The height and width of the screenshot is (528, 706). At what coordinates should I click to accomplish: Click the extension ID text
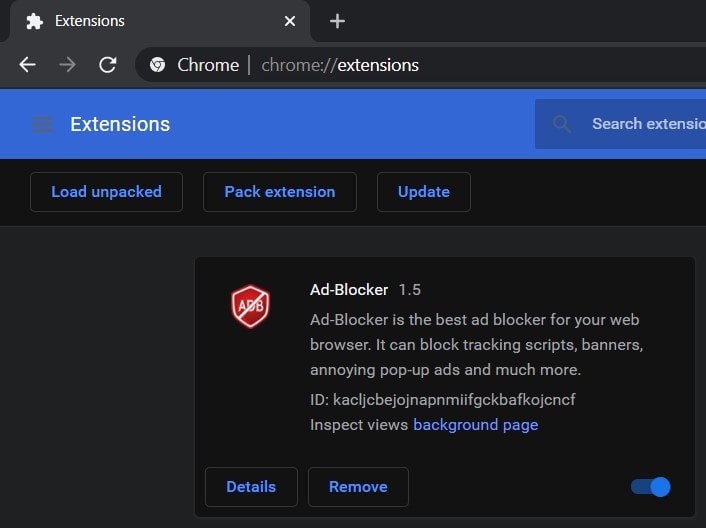[x=443, y=400]
